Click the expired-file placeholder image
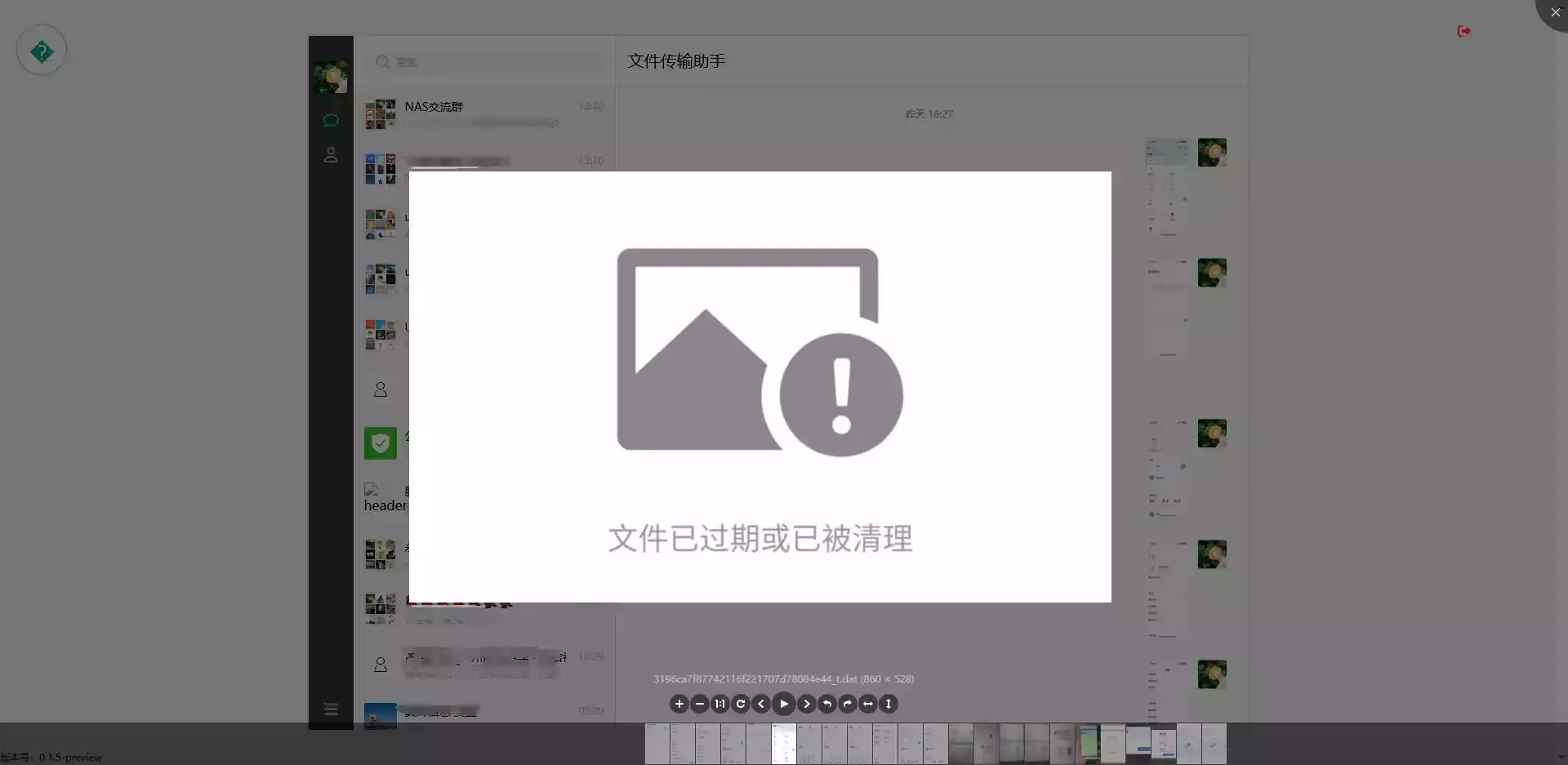The width and height of the screenshot is (1568, 765). [x=759, y=386]
